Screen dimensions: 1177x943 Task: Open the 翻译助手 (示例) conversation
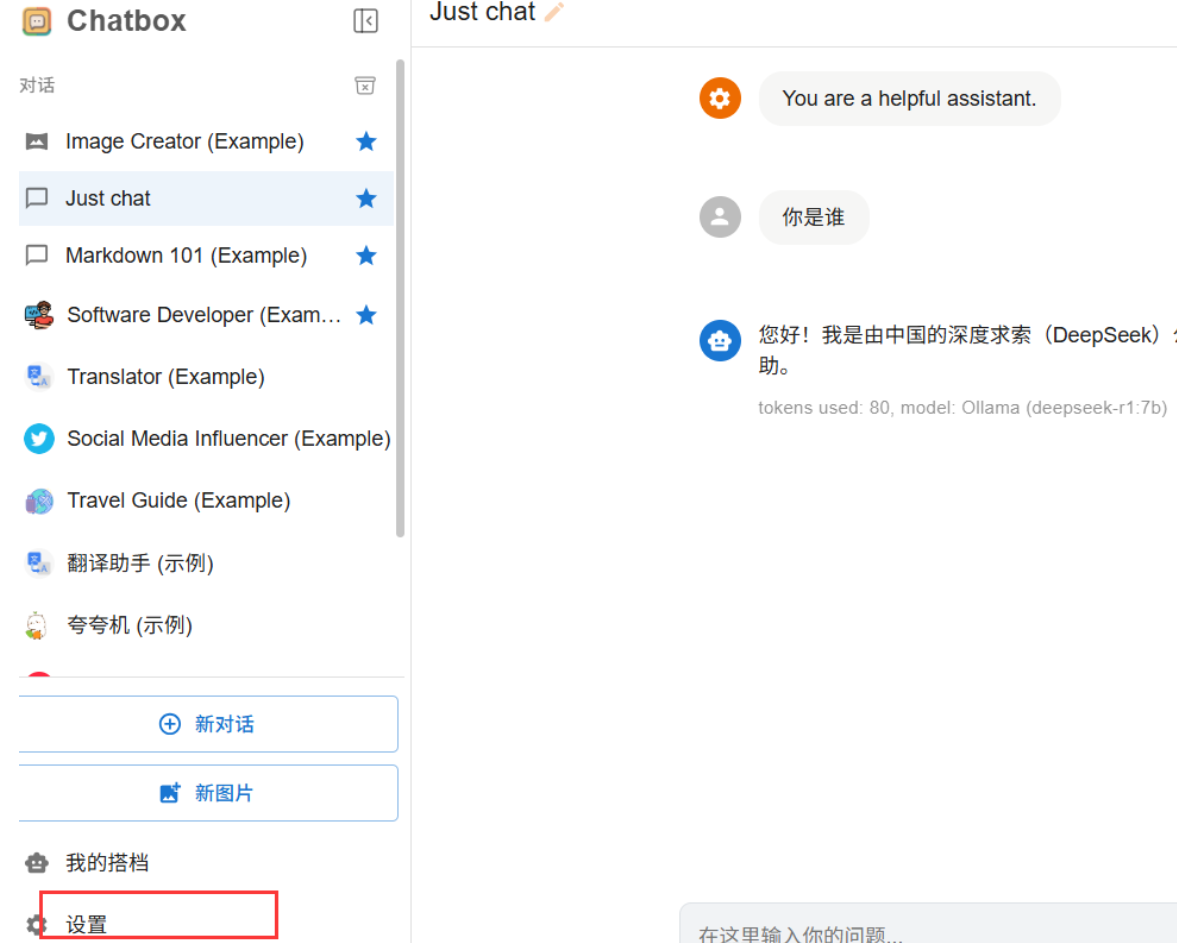point(140,563)
